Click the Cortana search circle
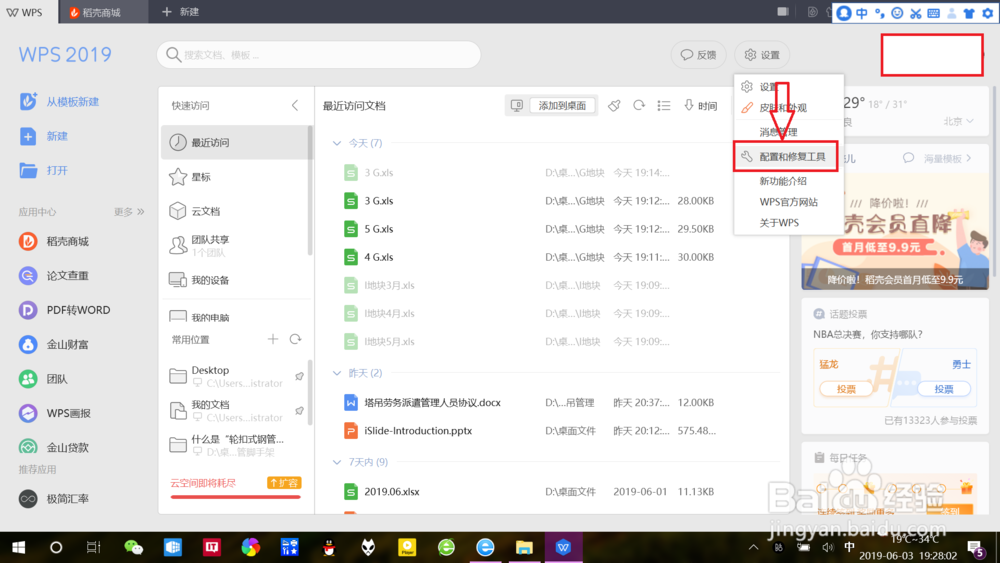The width and height of the screenshot is (1000, 563). point(56,547)
